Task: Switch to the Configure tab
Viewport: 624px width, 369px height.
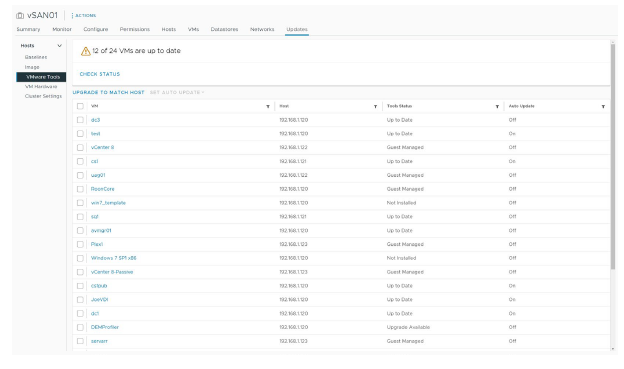Action: [96, 29]
